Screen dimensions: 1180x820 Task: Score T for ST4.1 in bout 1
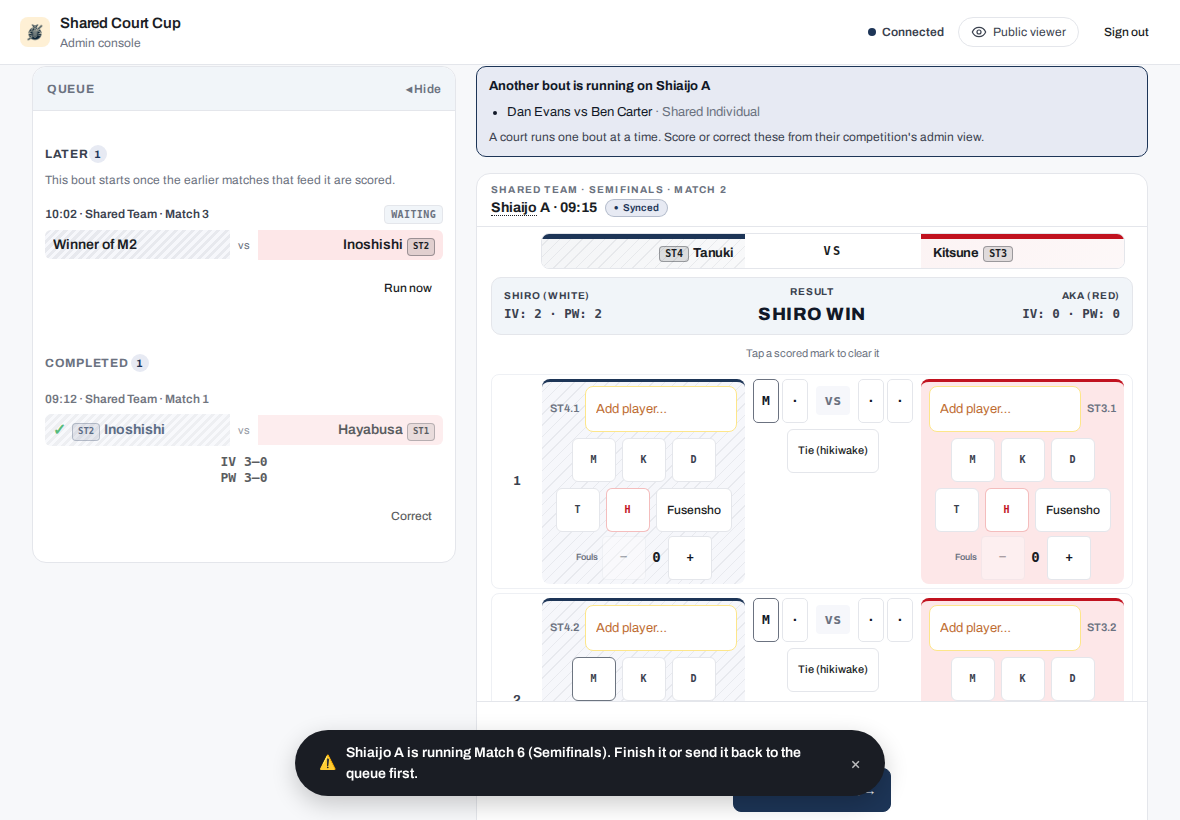point(578,510)
